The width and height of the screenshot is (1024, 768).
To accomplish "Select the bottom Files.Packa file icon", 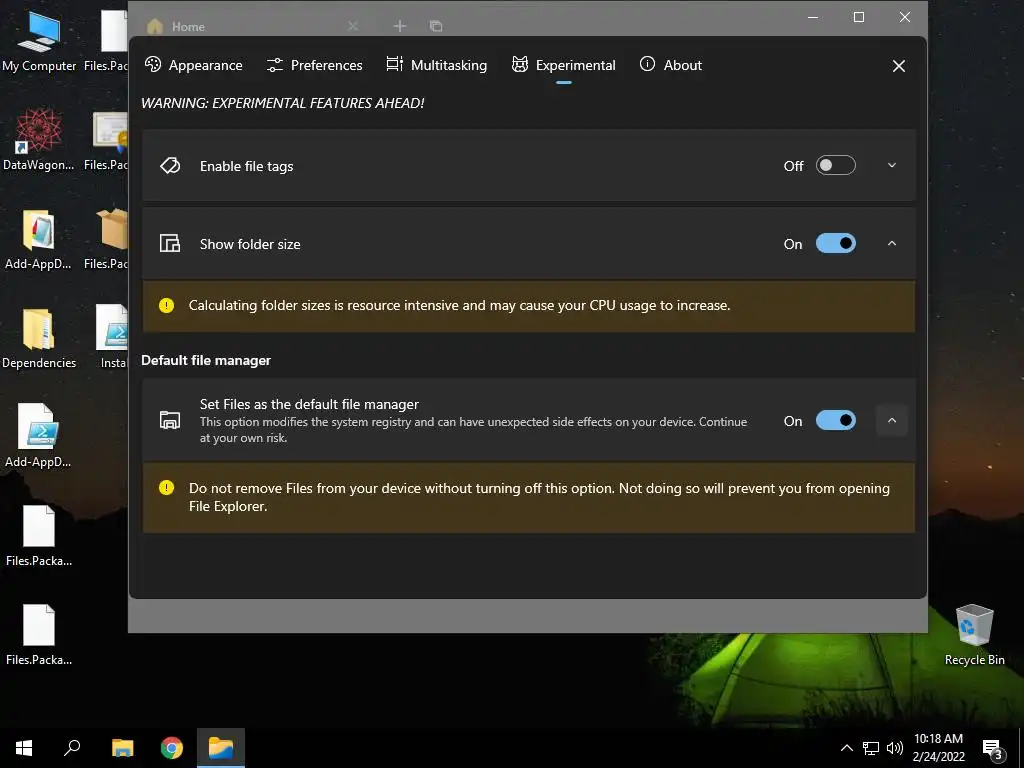I will 39,635.
